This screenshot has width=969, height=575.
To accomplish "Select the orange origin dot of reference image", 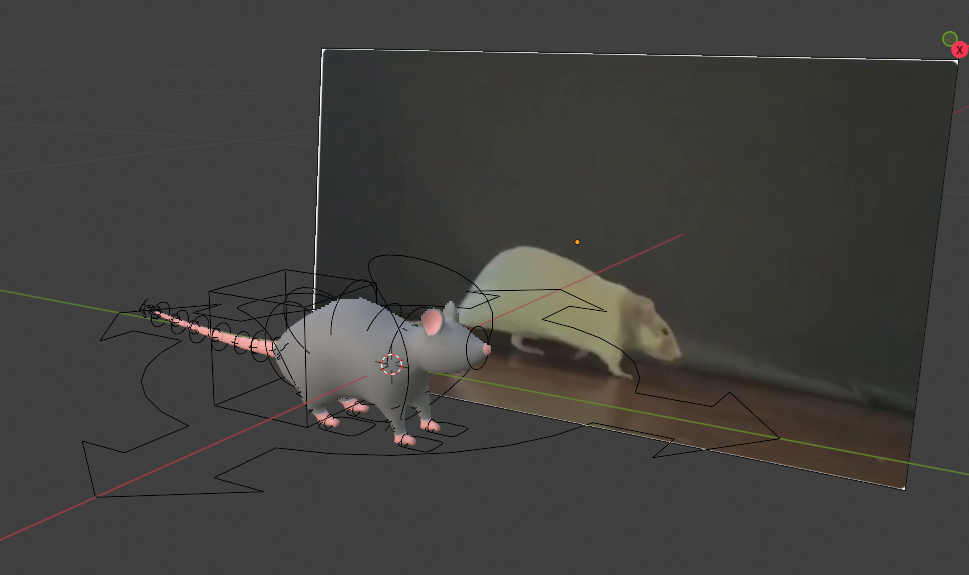I will tap(577, 242).
